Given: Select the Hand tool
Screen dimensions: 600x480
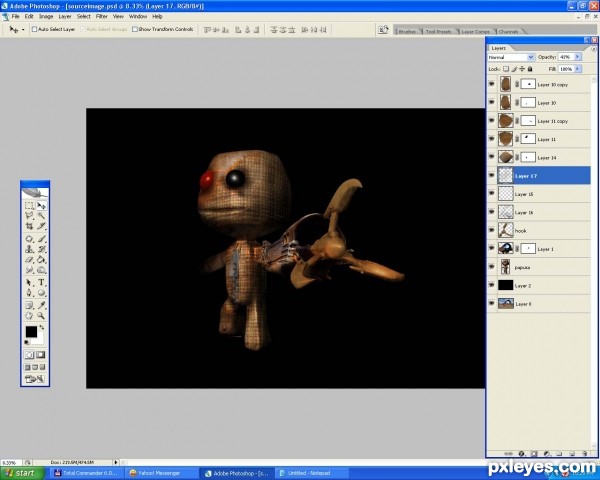Looking at the screenshot, I should pos(29,316).
